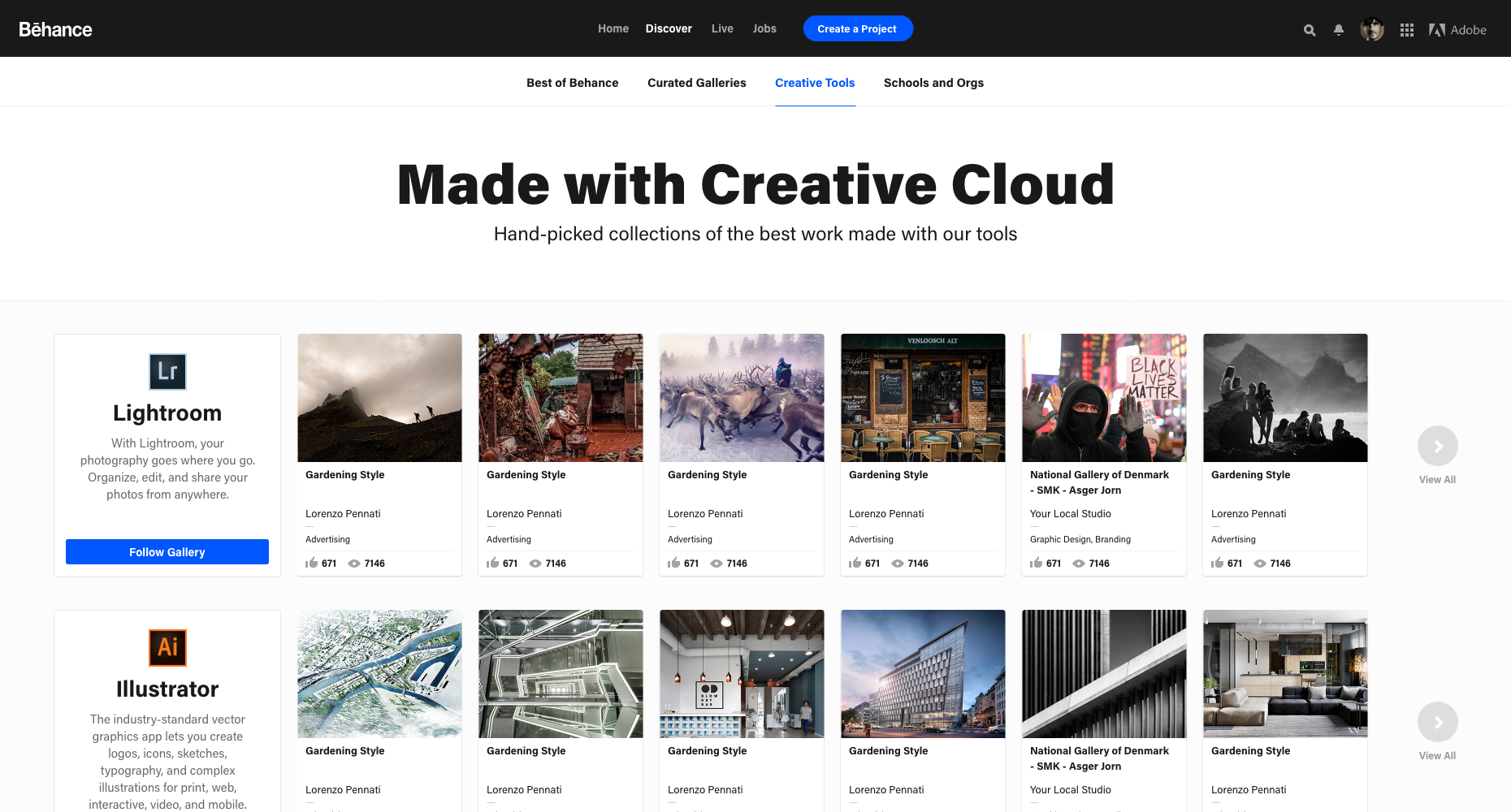The width and height of the screenshot is (1511, 812).
Task: Switch to Best of Behance tab
Action: click(573, 83)
